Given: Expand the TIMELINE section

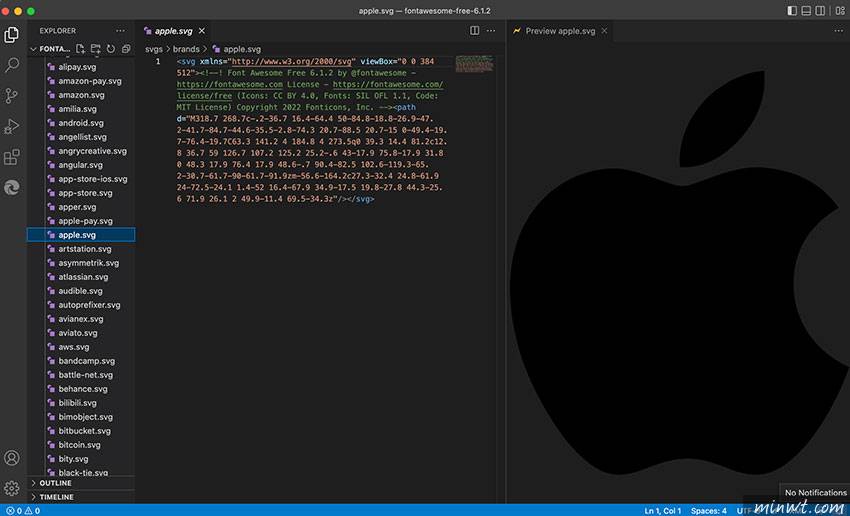Looking at the screenshot, I should click(56, 497).
